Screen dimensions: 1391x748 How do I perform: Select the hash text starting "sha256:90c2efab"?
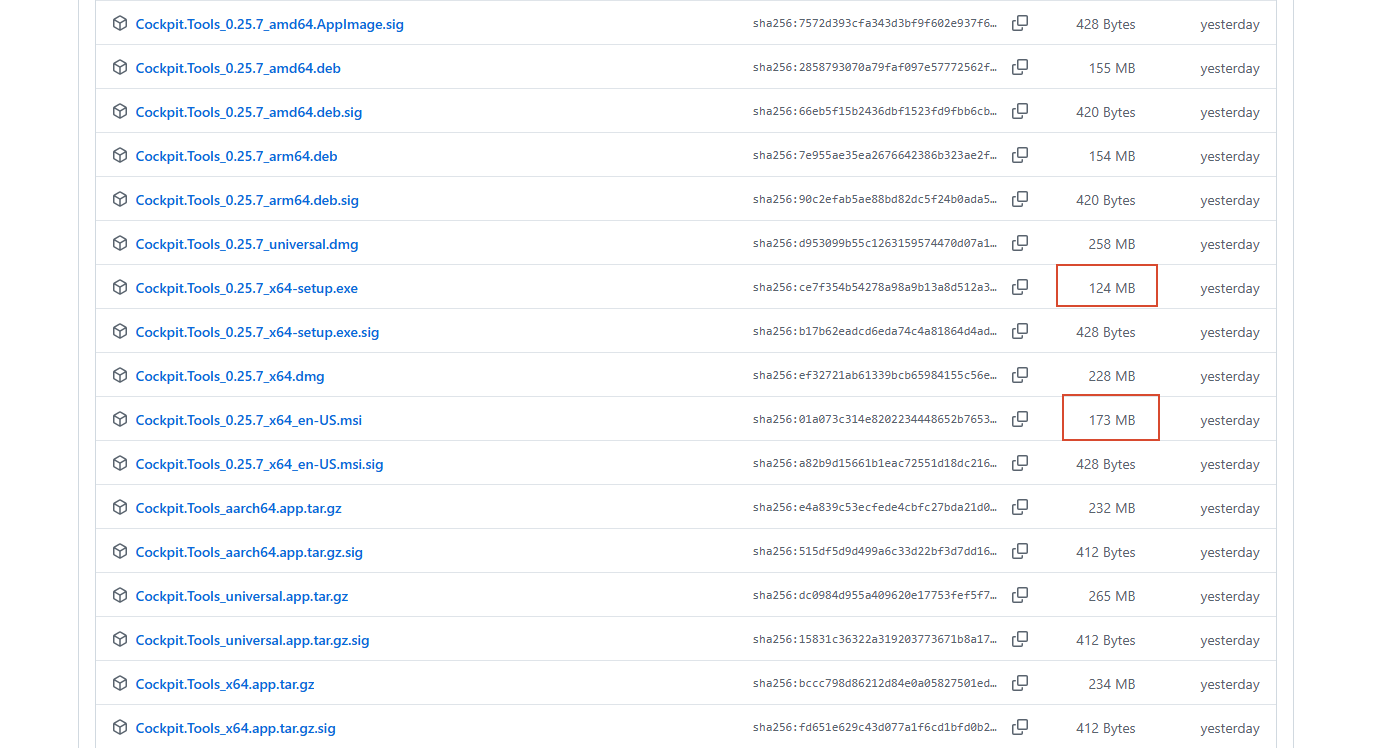[875, 200]
